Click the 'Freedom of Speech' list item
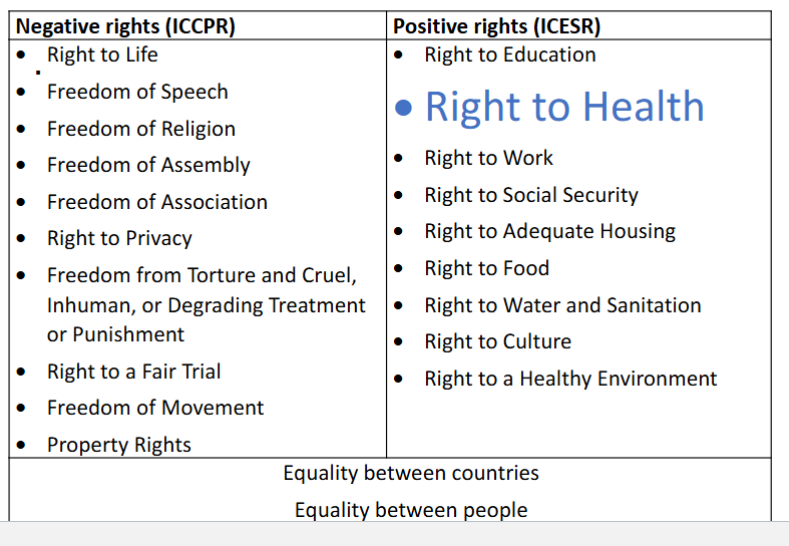This screenshot has height=546, width=789. [137, 92]
